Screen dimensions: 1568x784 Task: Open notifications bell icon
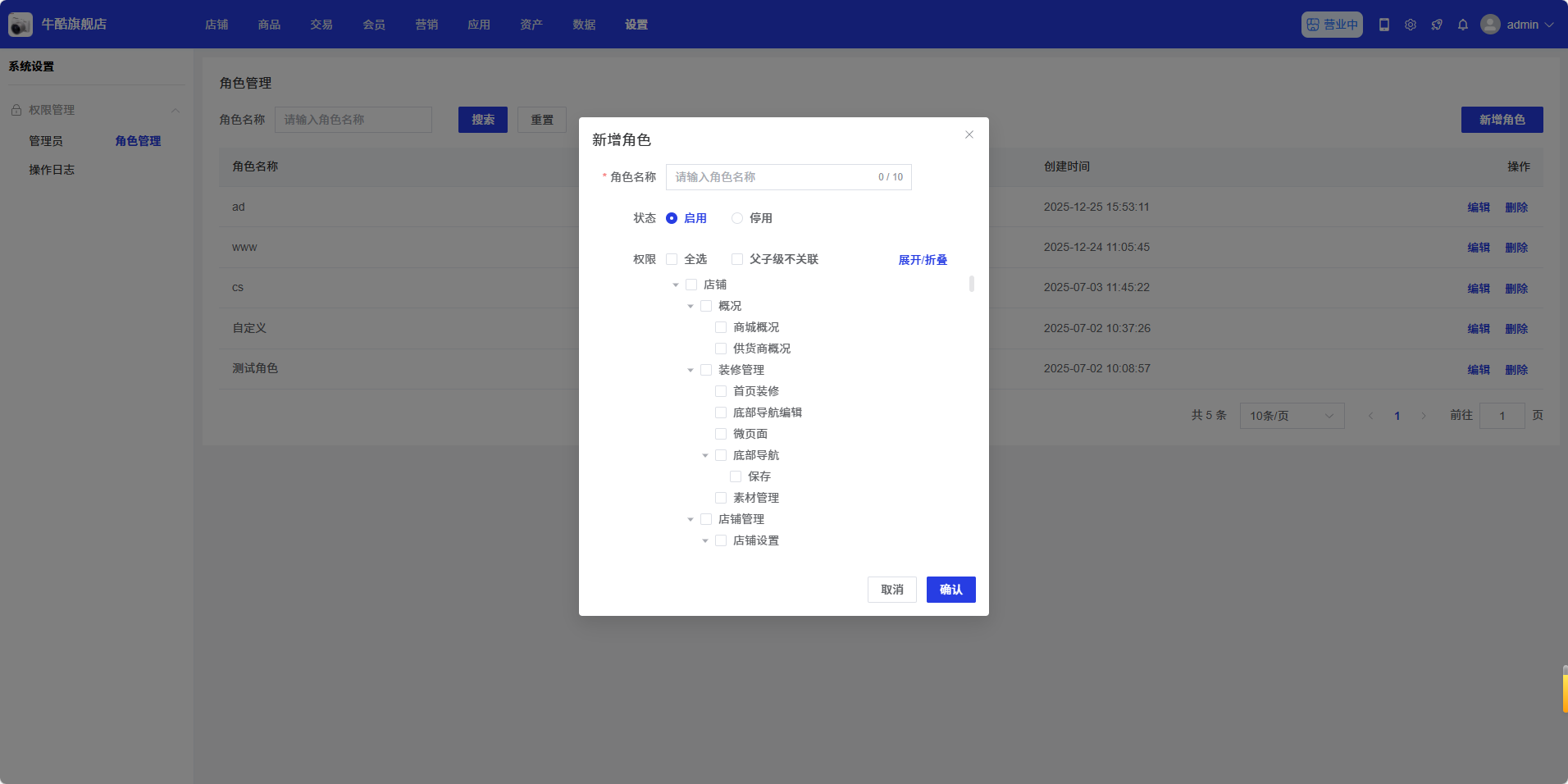pyautogui.click(x=1463, y=25)
